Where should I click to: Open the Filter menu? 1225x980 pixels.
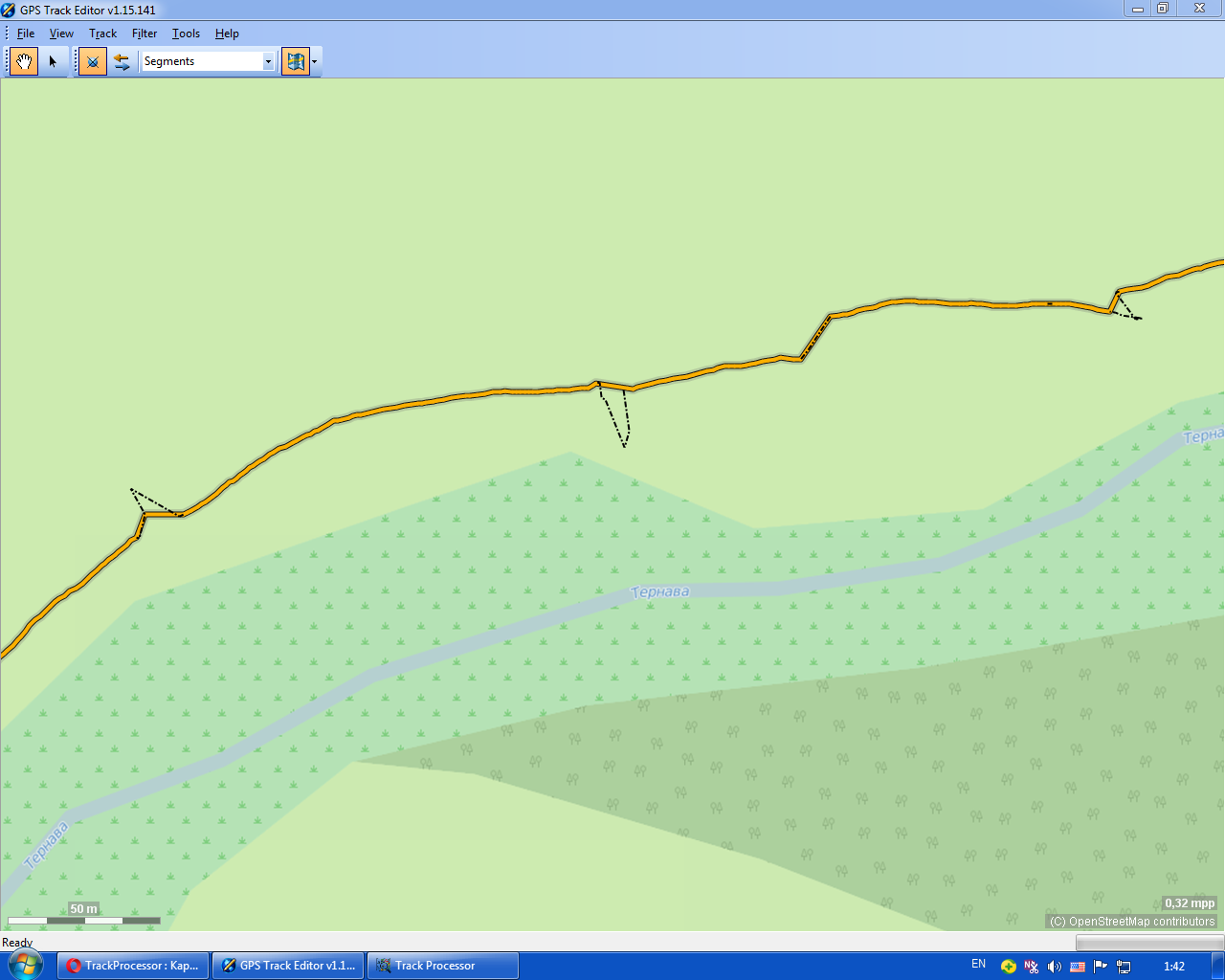click(x=145, y=33)
